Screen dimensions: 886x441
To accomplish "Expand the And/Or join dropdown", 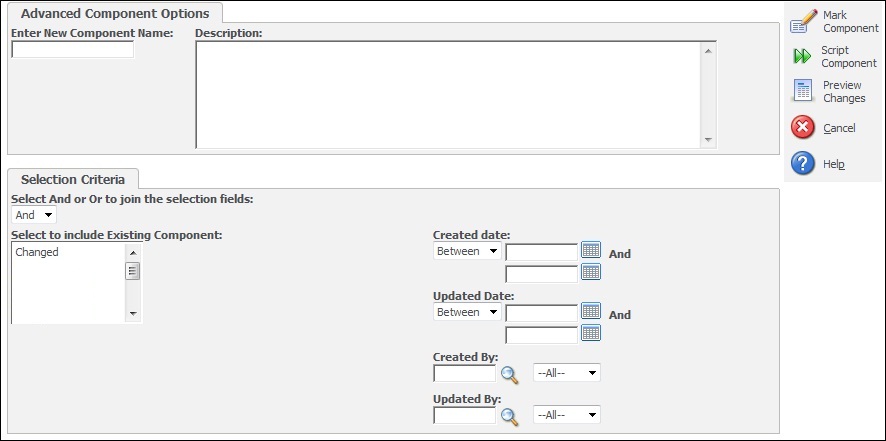I will pos(34,215).
